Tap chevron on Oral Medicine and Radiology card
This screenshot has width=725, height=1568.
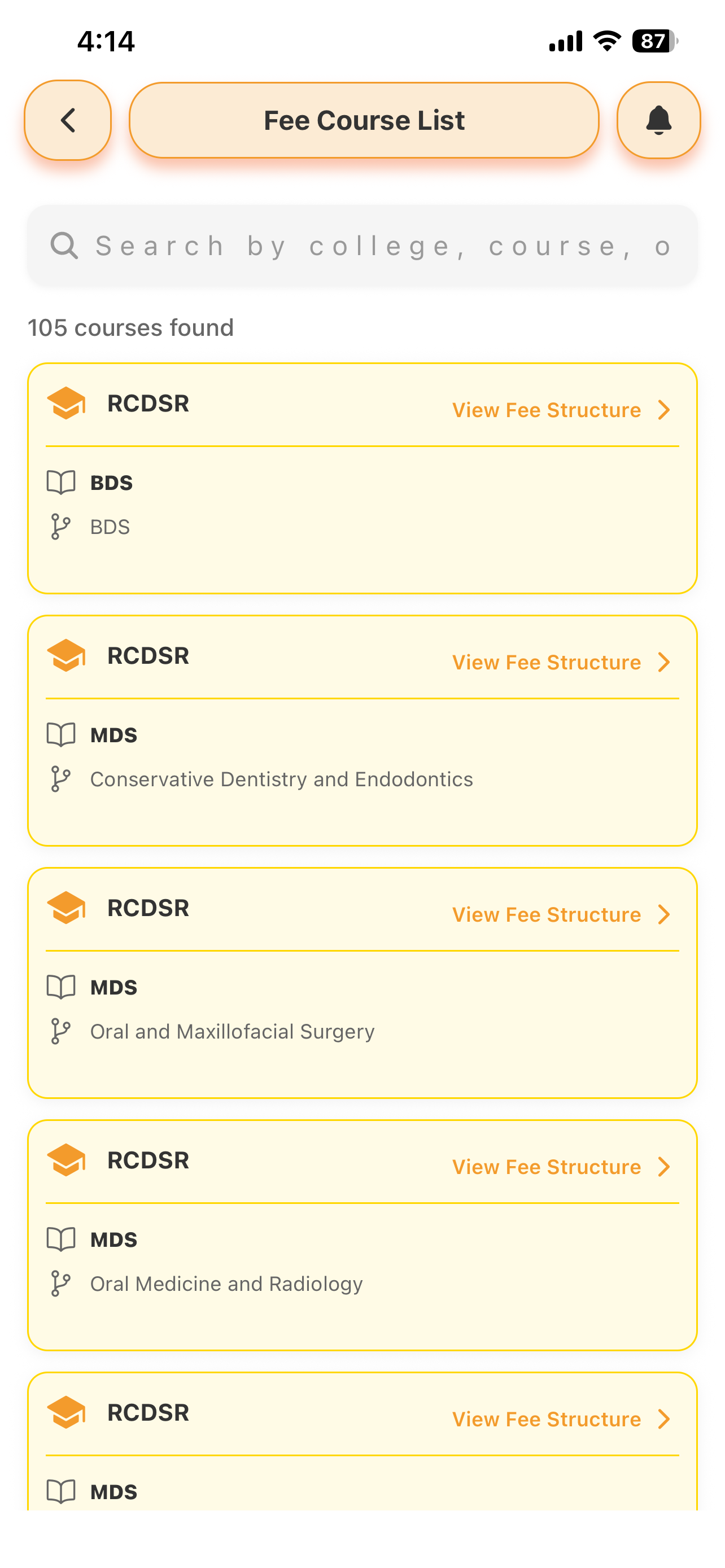point(664,1167)
